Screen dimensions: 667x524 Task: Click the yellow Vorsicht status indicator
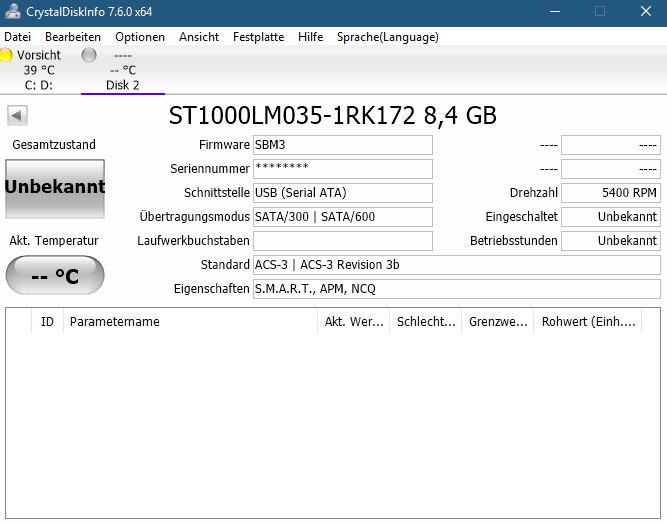[x=6, y=55]
